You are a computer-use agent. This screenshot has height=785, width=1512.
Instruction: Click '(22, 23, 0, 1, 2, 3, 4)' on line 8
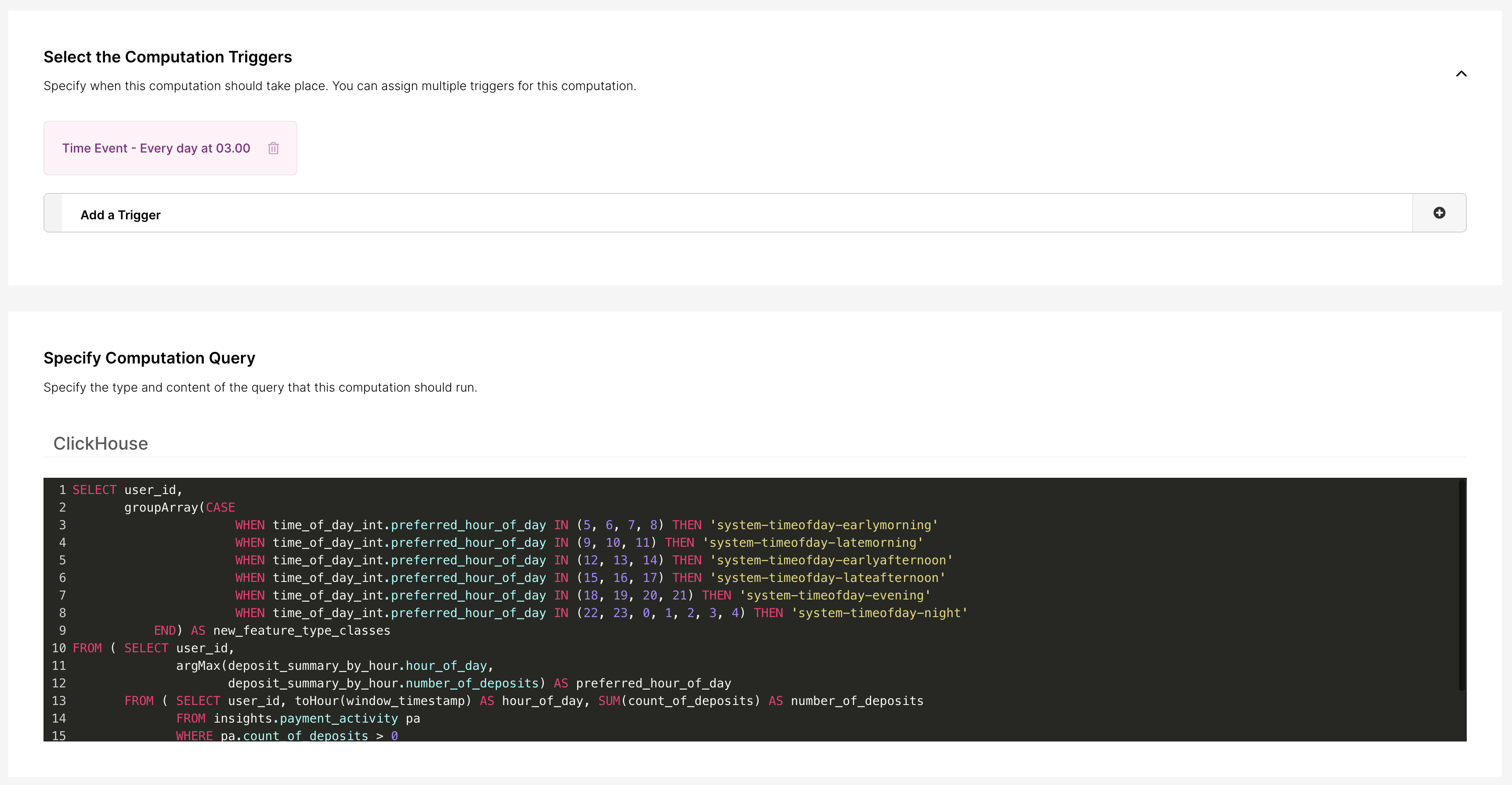[661, 613]
